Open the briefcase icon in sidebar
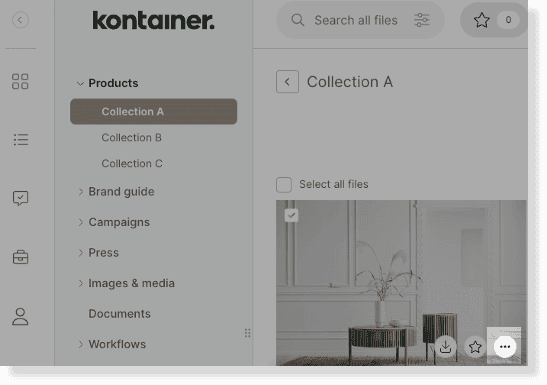The height and width of the screenshot is (385, 547). 20,257
